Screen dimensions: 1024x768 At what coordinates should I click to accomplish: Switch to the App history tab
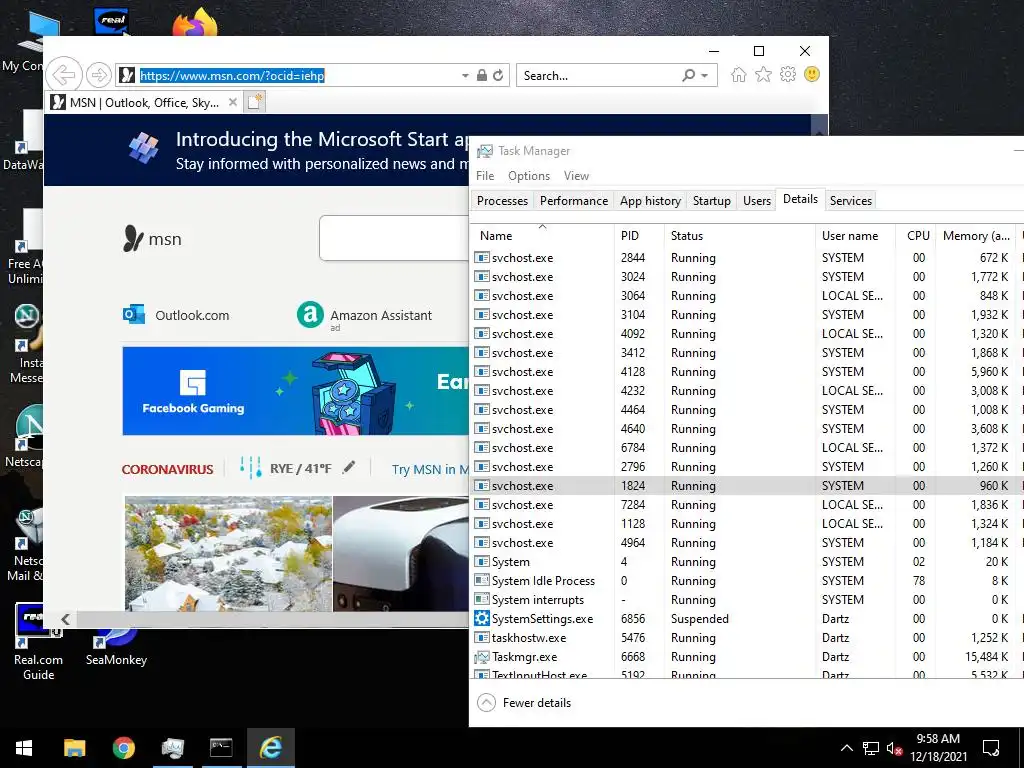(x=650, y=200)
